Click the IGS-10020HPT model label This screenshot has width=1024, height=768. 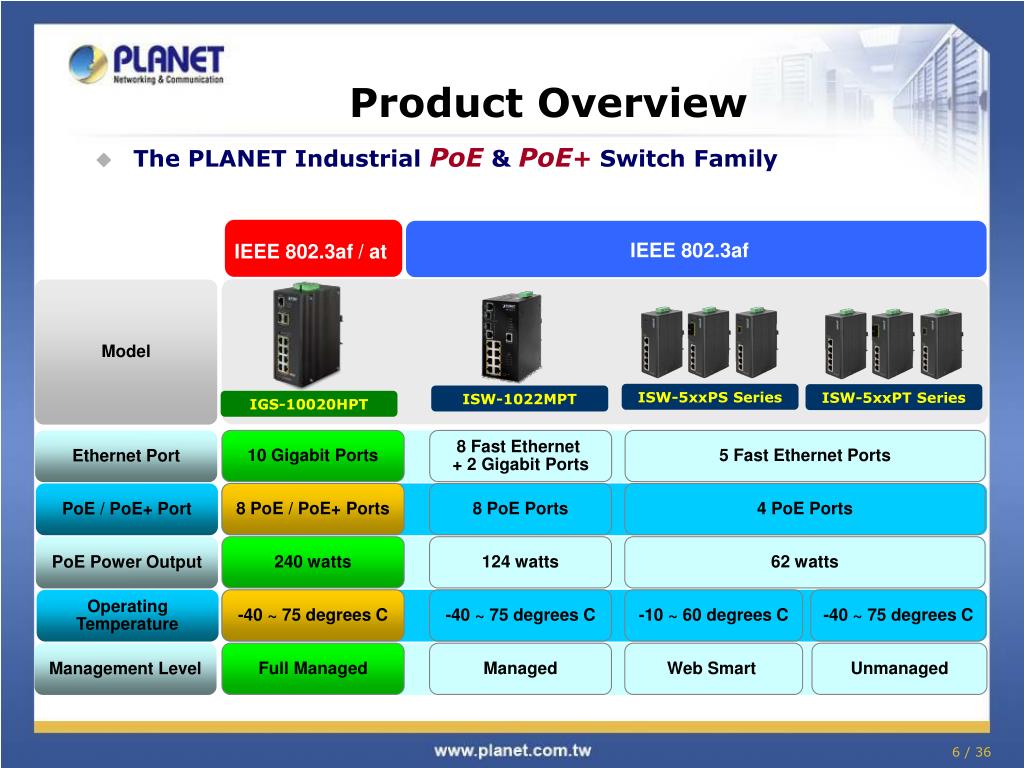(x=309, y=404)
